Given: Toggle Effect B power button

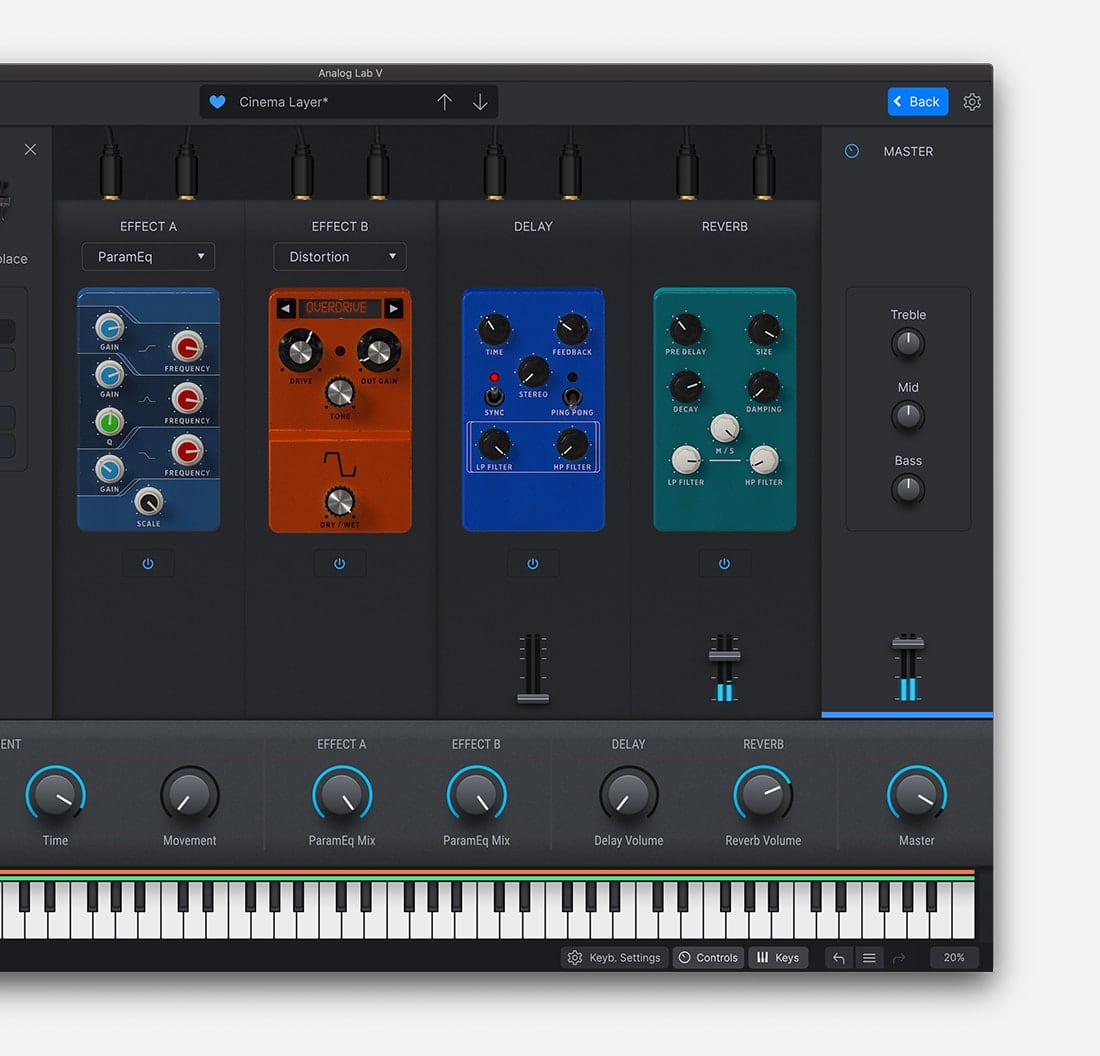Looking at the screenshot, I should [340, 563].
